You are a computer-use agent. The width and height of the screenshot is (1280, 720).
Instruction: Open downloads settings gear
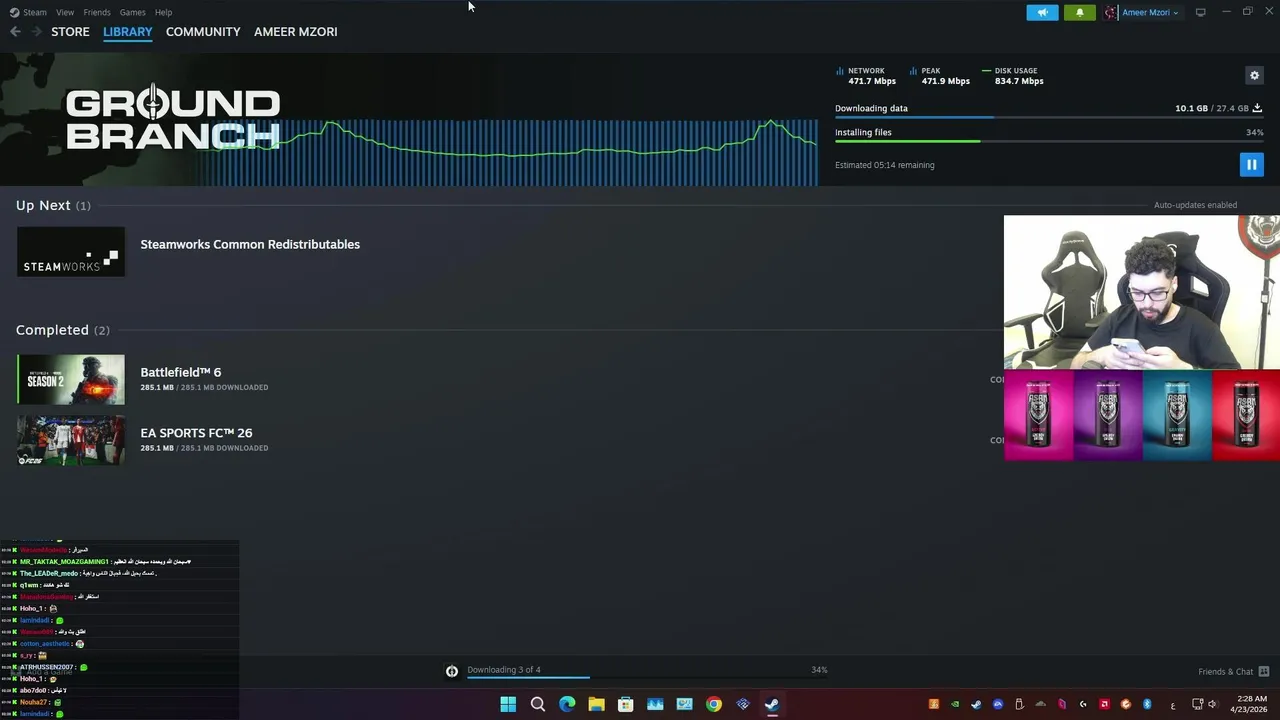coord(1254,75)
